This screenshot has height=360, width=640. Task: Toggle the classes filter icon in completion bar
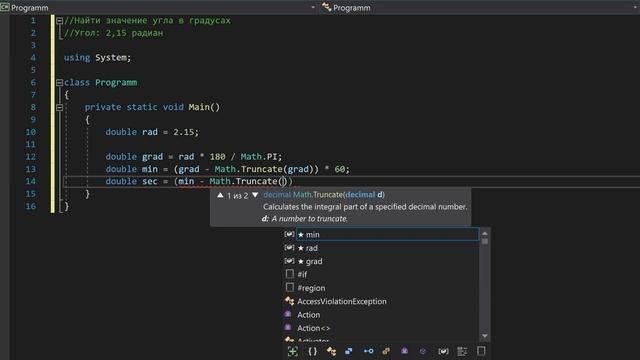[331, 351]
